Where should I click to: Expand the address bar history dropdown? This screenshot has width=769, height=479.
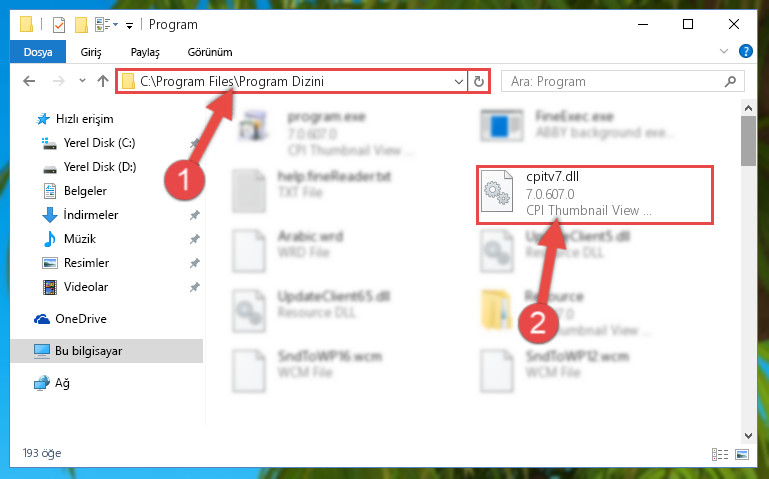tap(459, 81)
